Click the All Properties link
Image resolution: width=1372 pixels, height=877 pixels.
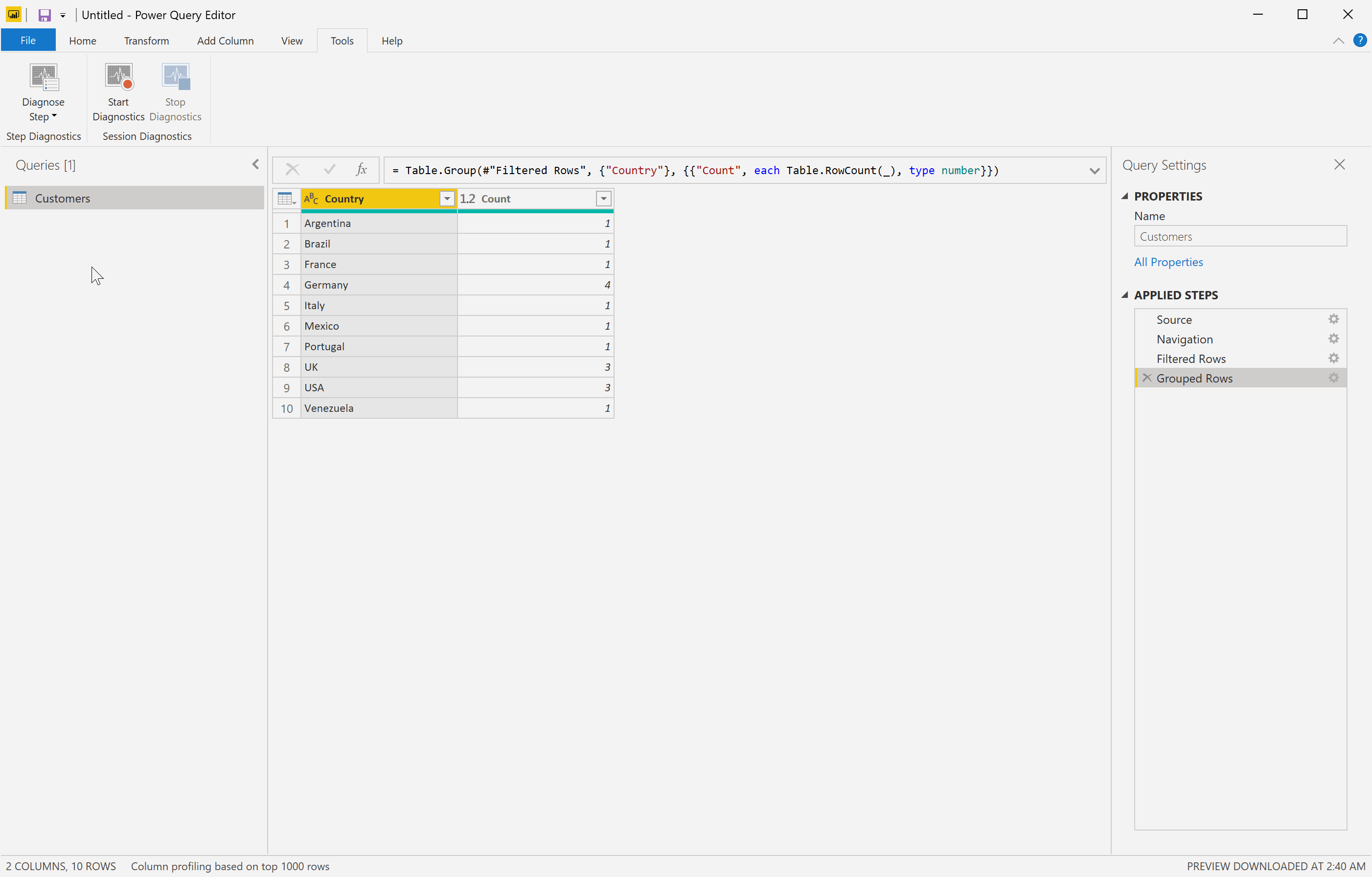[x=1167, y=262]
